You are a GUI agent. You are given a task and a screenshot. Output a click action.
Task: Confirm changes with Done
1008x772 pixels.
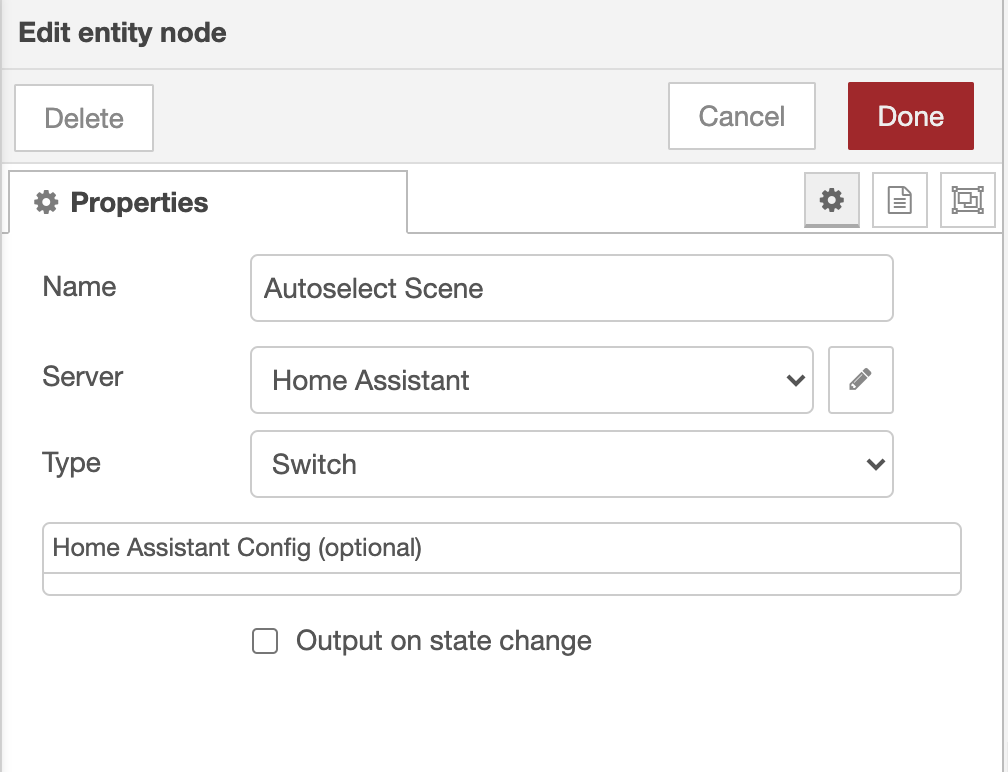pos(910,116)
